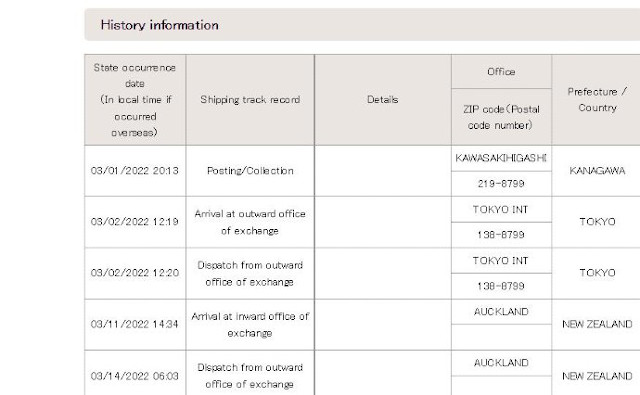The height and width of the screenshot is (395, 640).
Task: Select the 03/11/2022 14:34 date cell
Action: 135,325
